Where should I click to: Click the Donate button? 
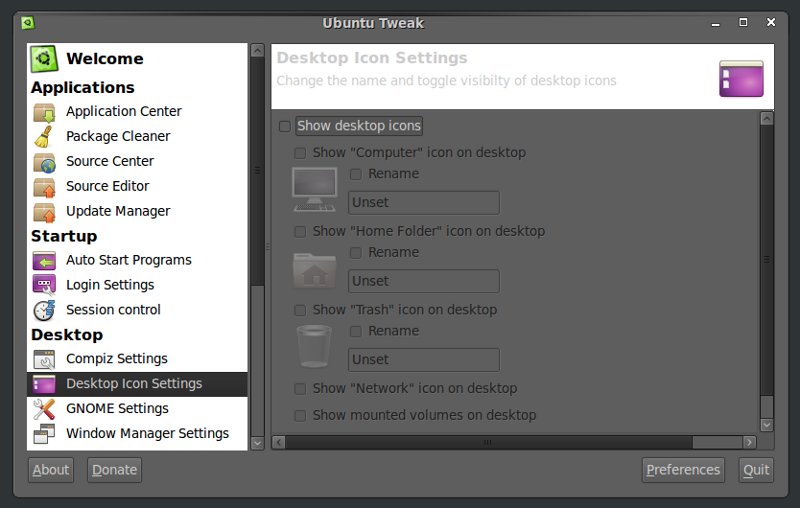[x=115, y=470]
